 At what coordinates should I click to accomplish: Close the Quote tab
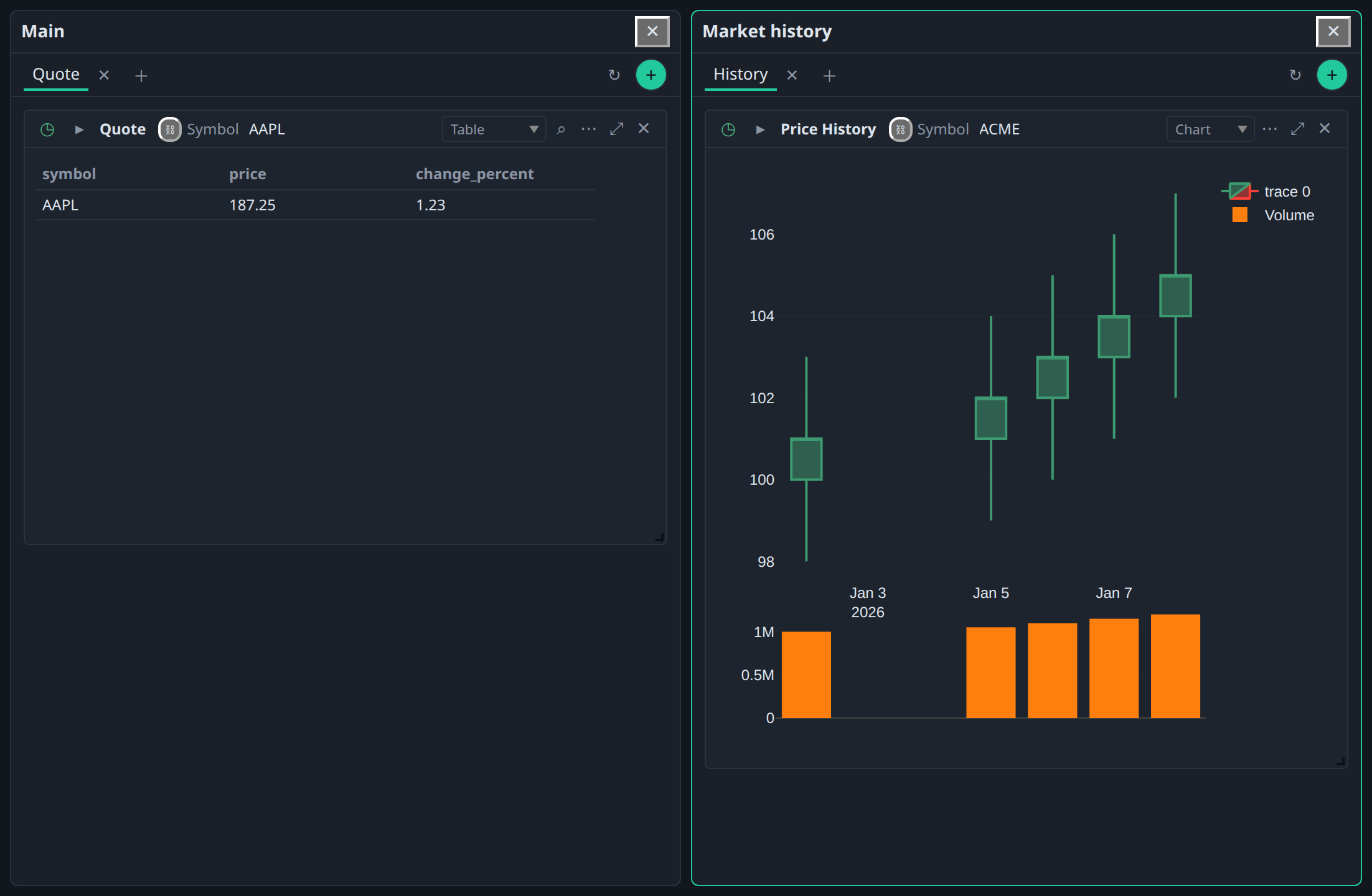[x=104, y=75]
